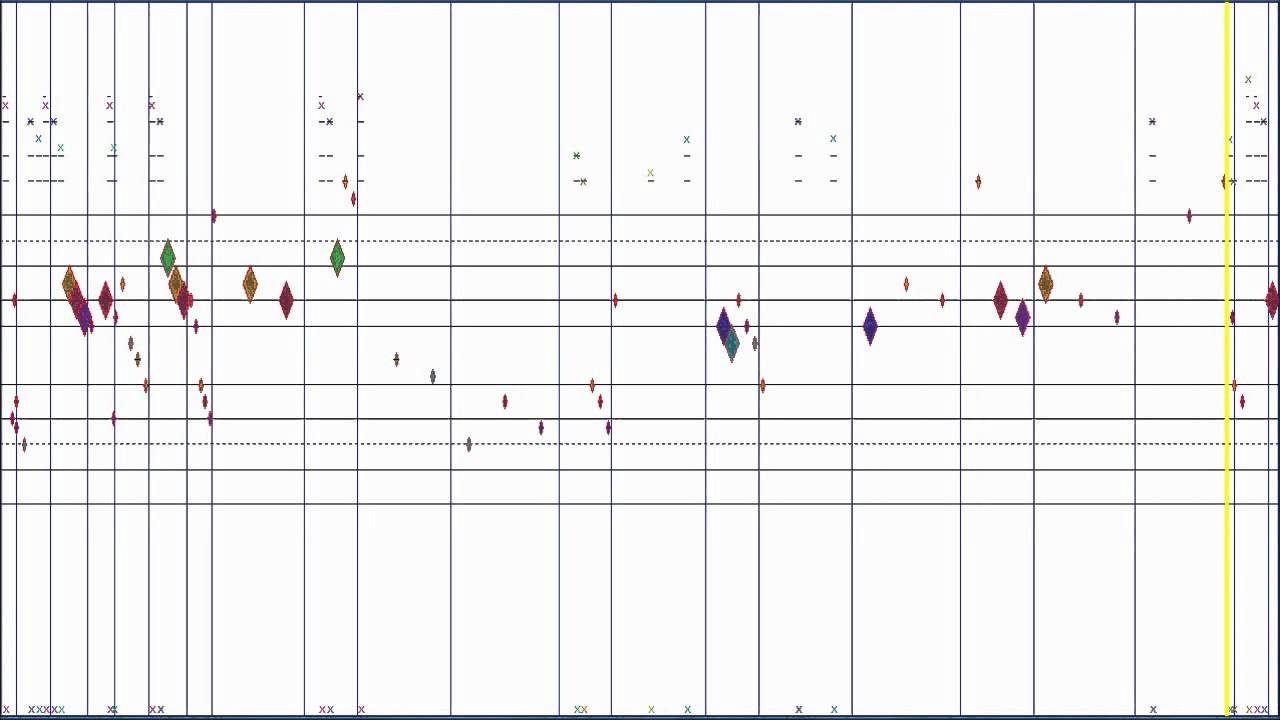1280x720 pixels.
Task: Select the teal diamond note
Action: 732,345
